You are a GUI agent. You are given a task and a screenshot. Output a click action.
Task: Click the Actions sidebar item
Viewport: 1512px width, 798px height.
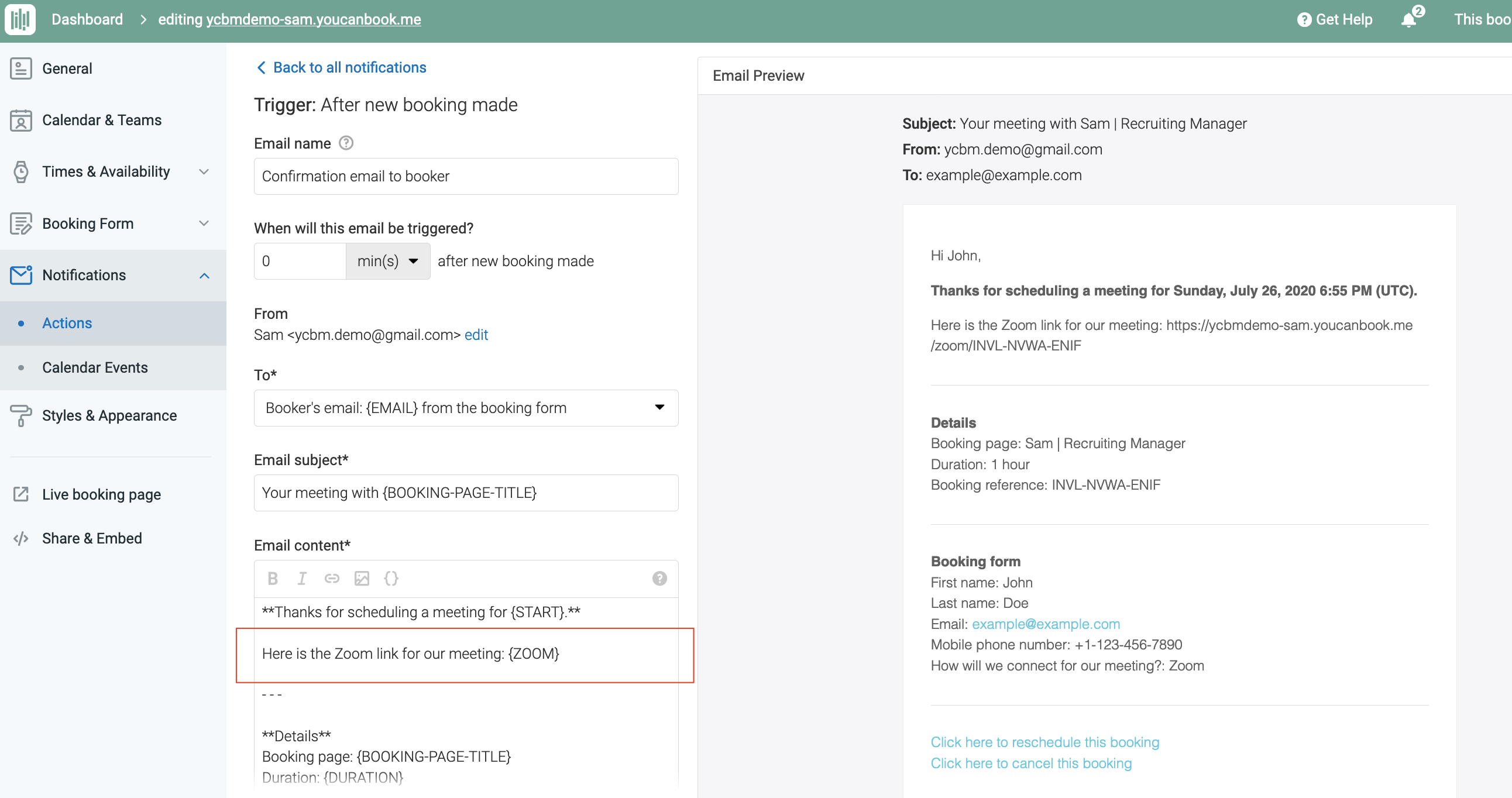point(67,322)
